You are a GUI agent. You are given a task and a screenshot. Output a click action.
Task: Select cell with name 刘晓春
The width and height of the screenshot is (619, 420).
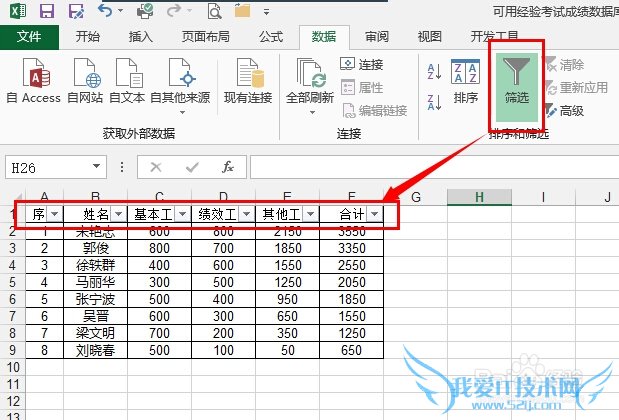click(96, 350)
